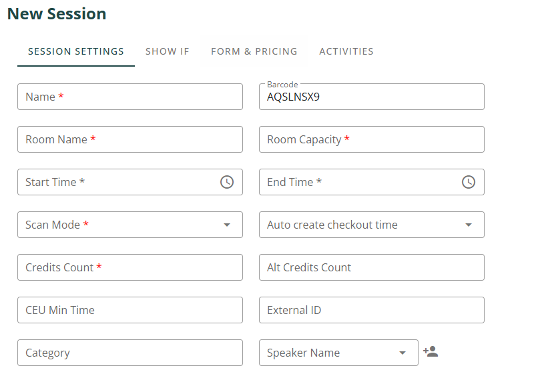Click the External ID field
This screenshot has height=380, width=540.
372,310
